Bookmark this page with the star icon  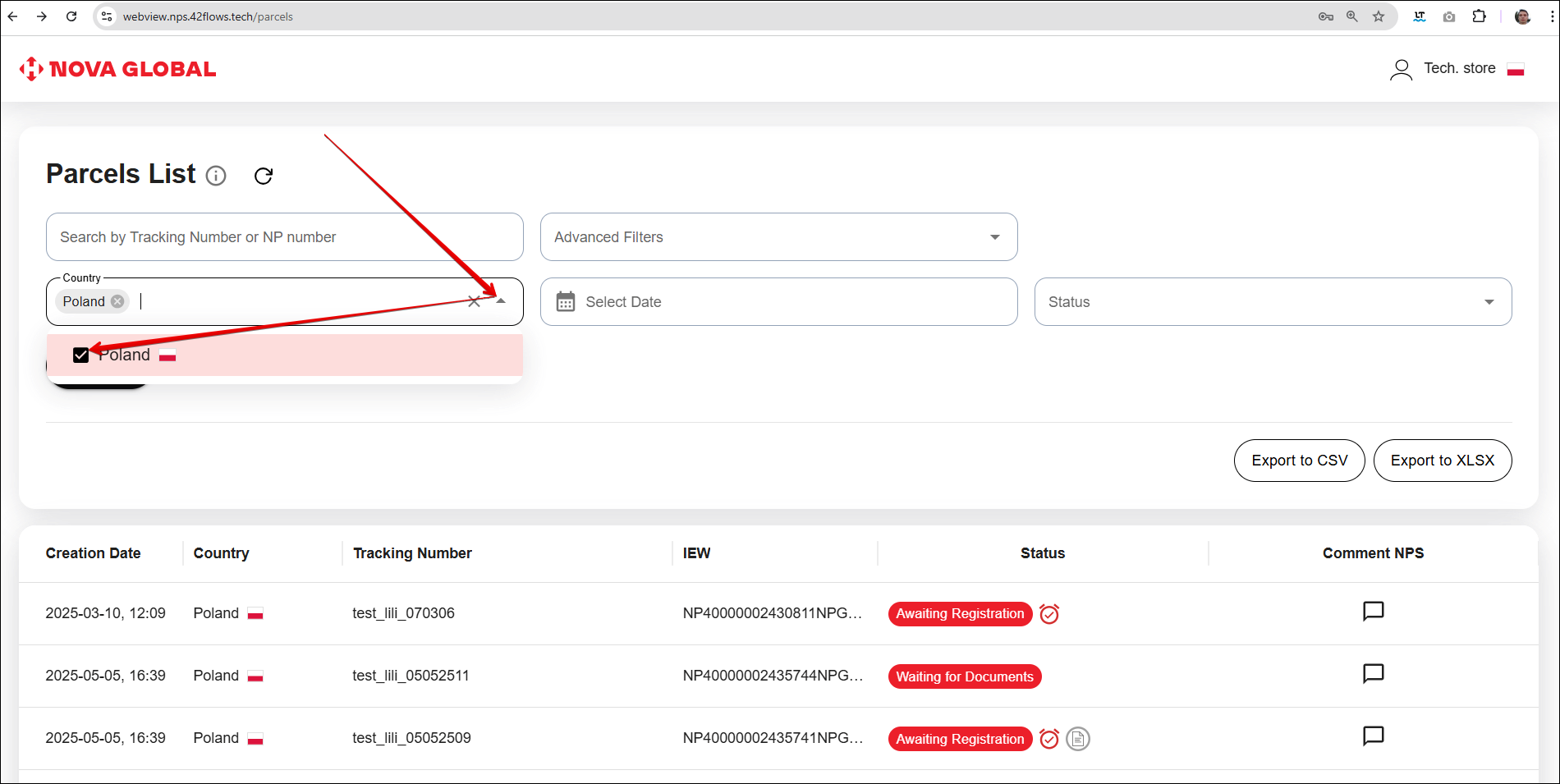tap(1379, 16)
